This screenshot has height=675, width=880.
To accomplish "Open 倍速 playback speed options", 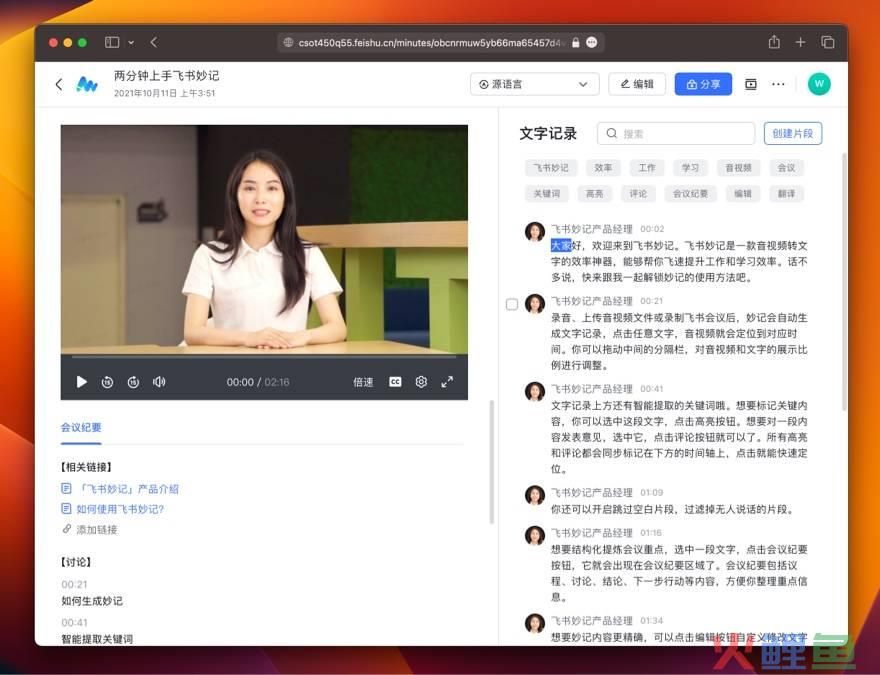I will [363, 382].
